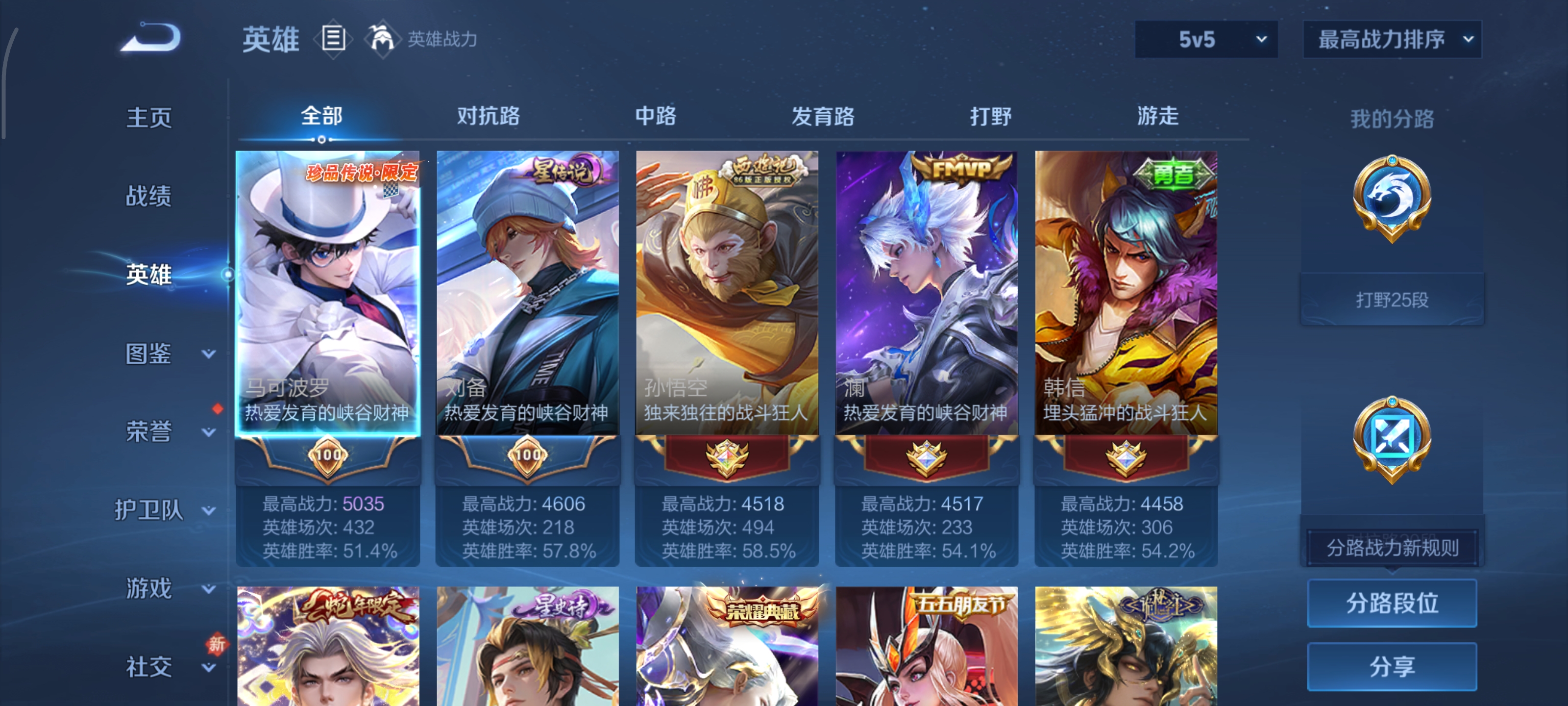Go to the 战绩 sidebar page
Viewport: 1568px width, 706px height.
[149, 196]
